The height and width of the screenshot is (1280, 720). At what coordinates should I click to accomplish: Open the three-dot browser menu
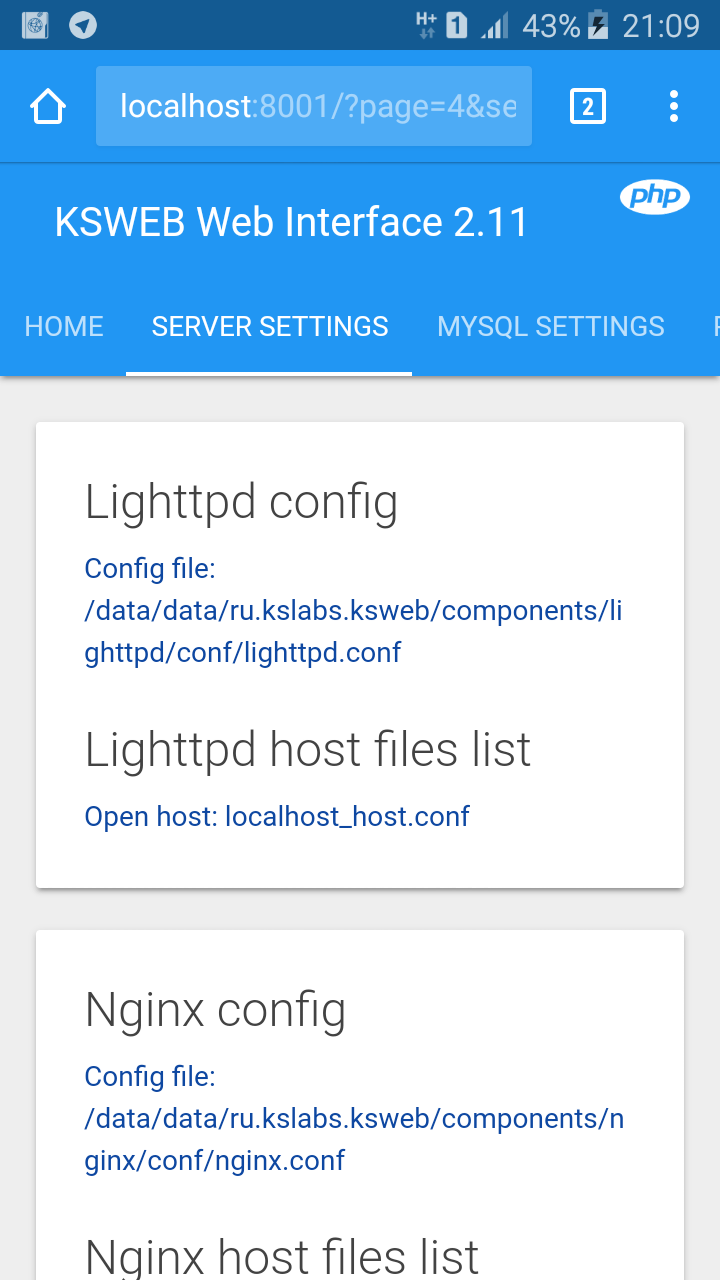pyautogui.click(x=674, y=106)
